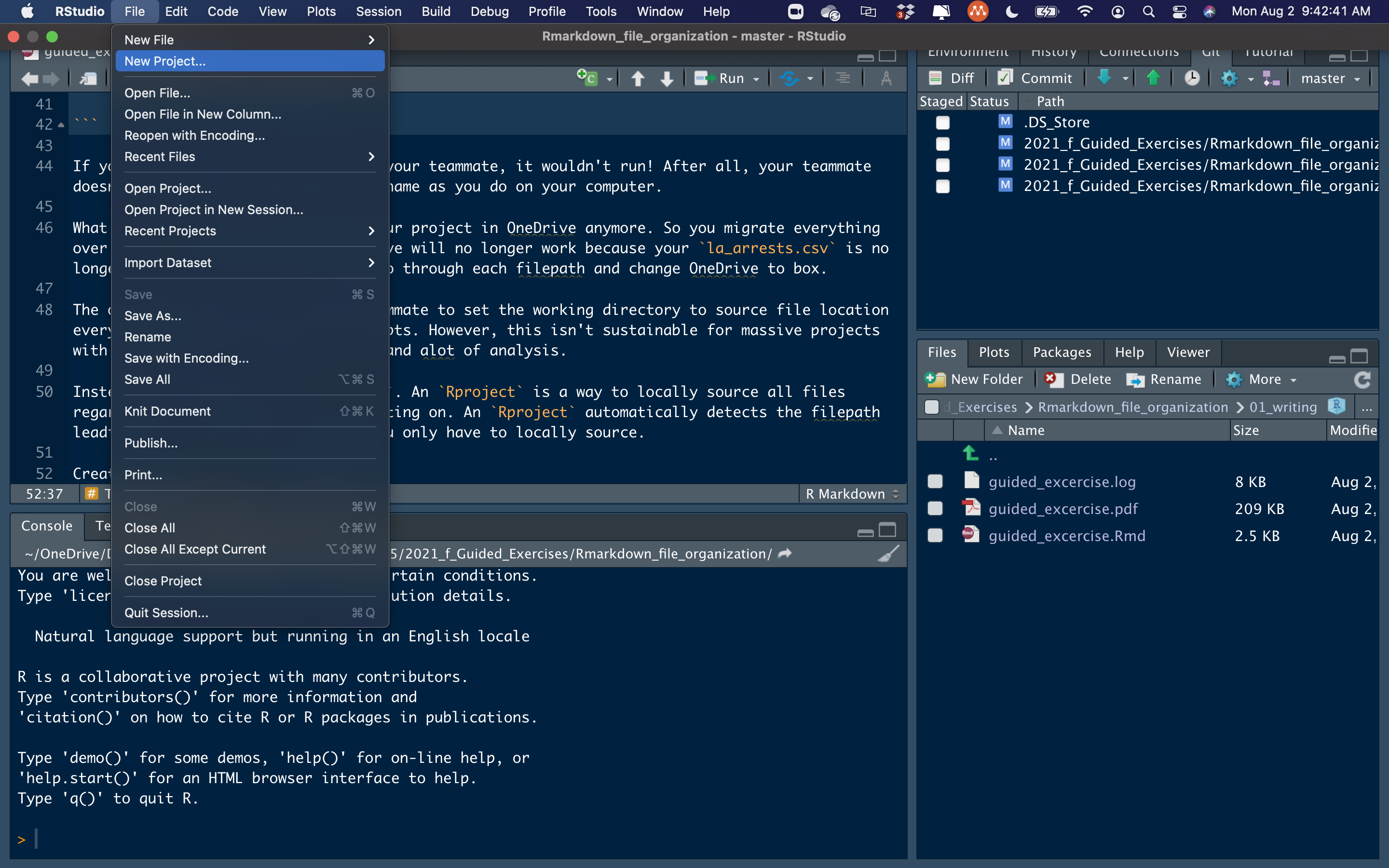Check the staged box in the second Git row
1389x868 pixels.
[x=942, y=144]
